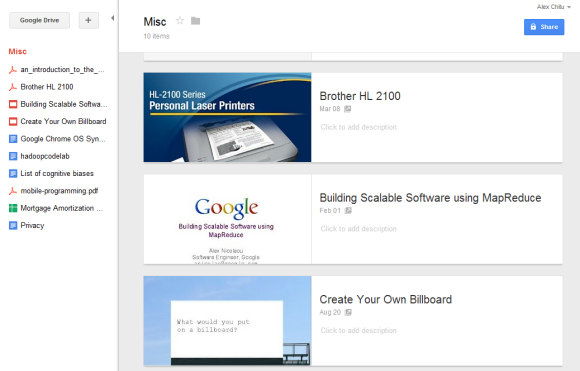Open Create Your Own Billboard title link
Image resolution: width=580 pixels, height=371 pixels.
pos(386,299)
